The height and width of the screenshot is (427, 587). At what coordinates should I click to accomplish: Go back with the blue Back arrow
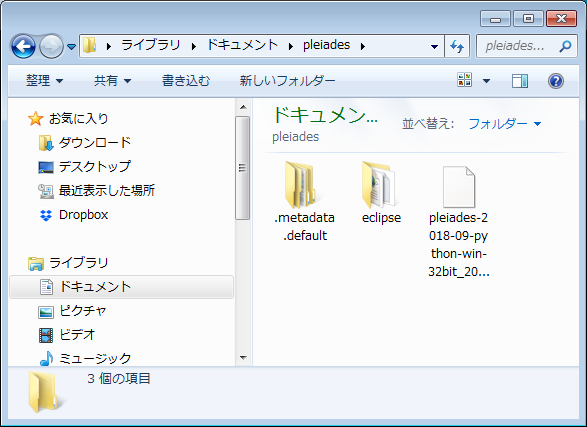(x=23, y=46)
